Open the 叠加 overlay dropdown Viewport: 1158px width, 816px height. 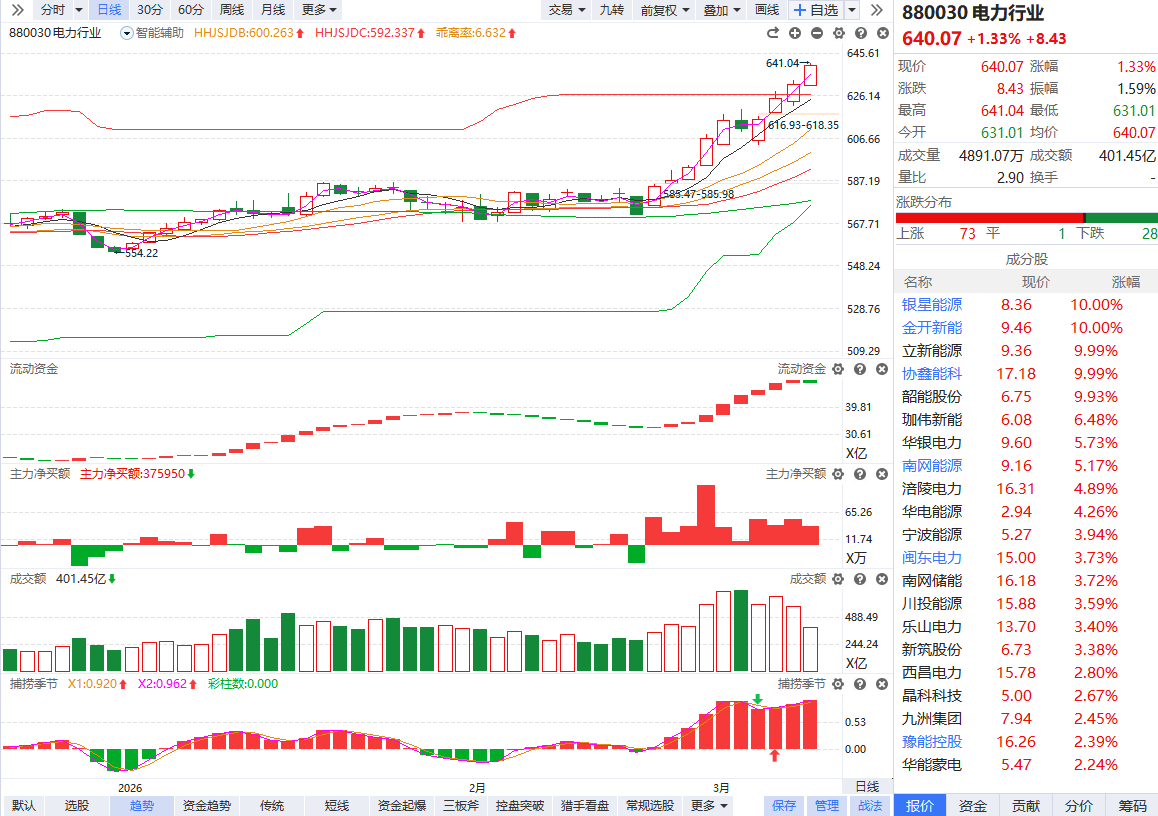point(722,10)
